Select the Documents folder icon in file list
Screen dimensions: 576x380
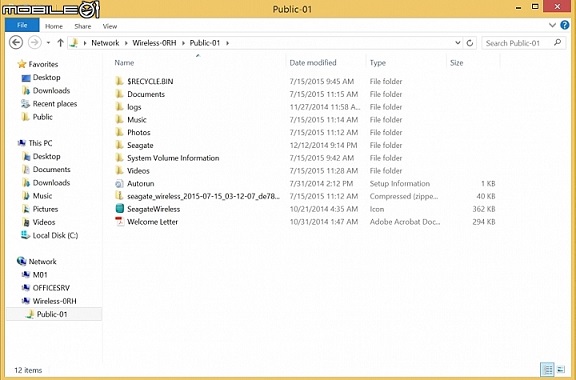pyautogui.click(x=119, y=94)
